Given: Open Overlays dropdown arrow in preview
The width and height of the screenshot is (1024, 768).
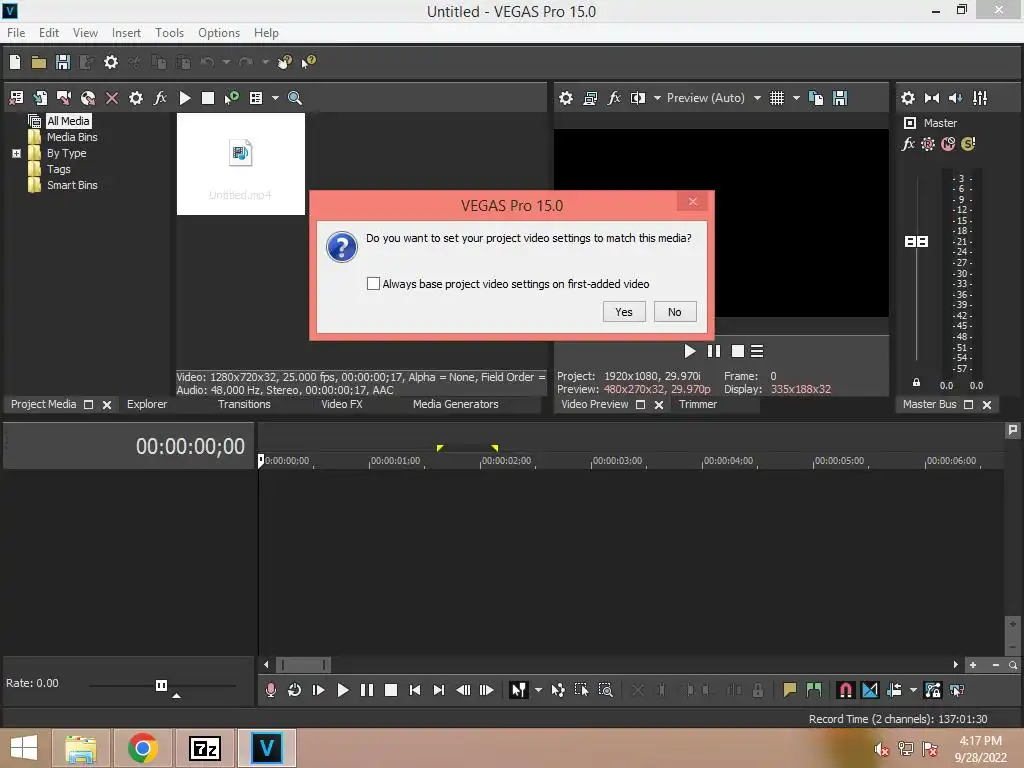Looking at the screenshot, I should tap(796, 98).
